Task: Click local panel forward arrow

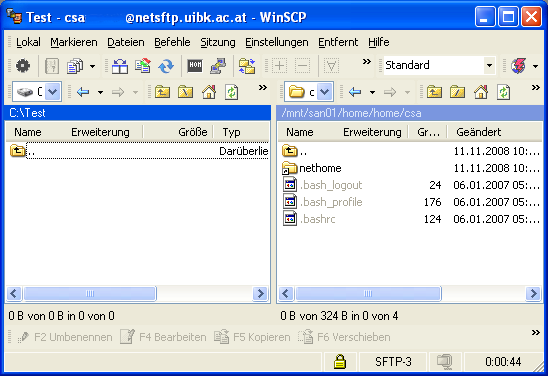Action: coord(118,92)
